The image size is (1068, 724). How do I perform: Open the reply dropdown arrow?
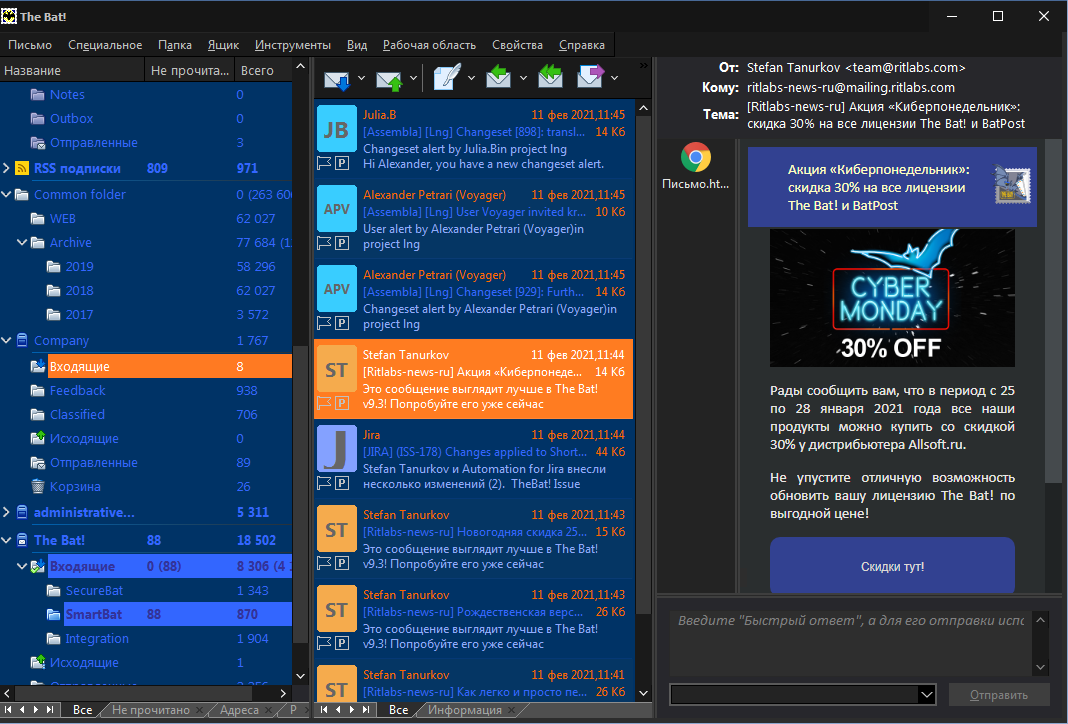click(523, 78)
